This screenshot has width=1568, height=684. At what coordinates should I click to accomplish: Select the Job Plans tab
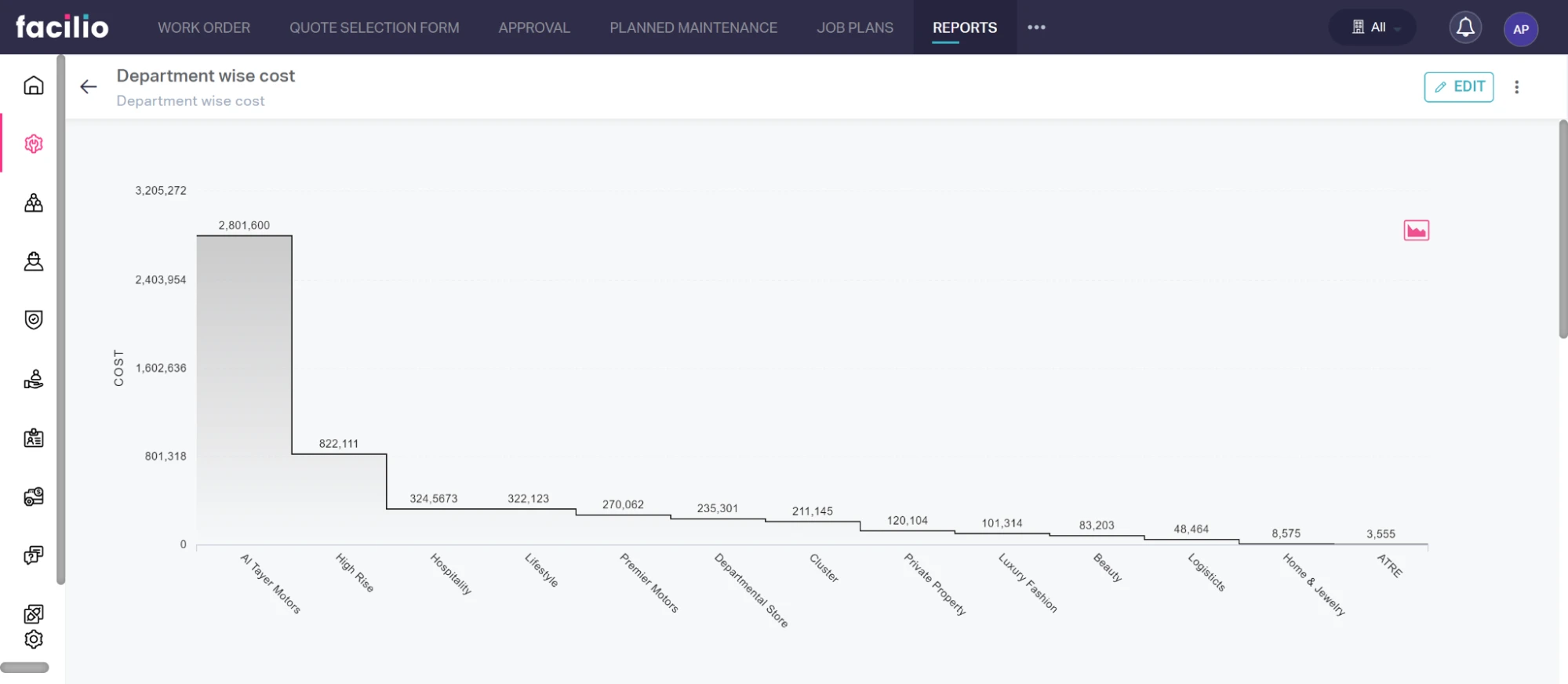point(854,27)
